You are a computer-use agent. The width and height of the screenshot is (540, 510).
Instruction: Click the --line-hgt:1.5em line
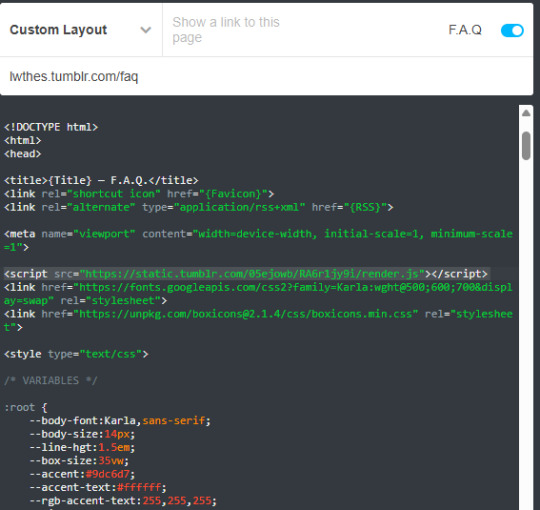coord(82,448)
